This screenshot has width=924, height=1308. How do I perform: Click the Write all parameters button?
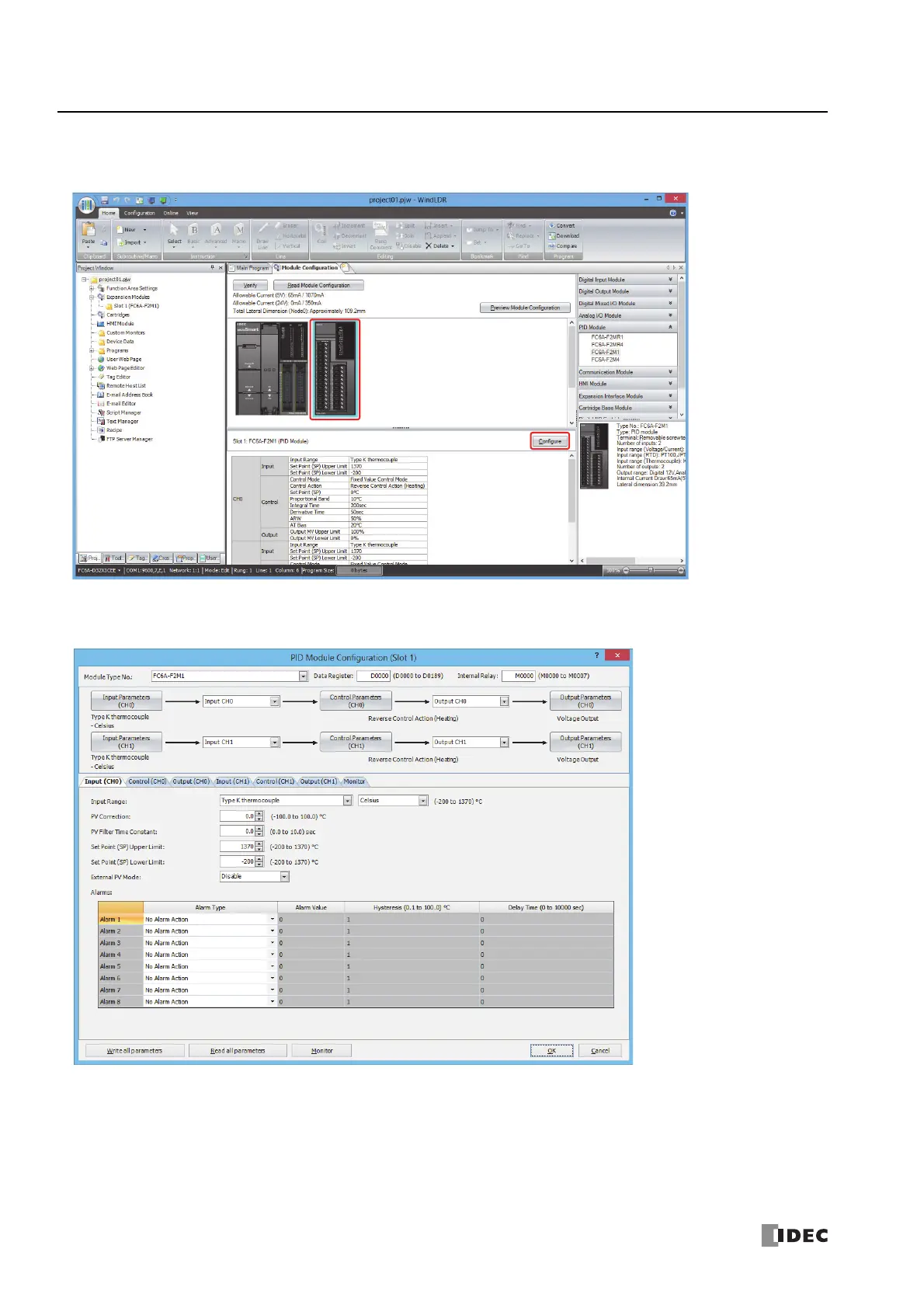click(x=135, y=1051)
